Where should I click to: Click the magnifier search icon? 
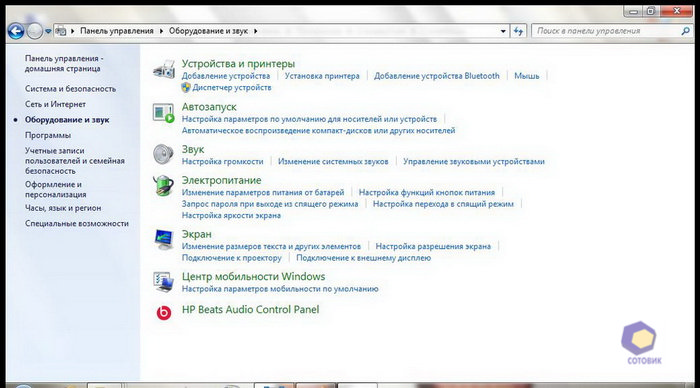pos(685,31)
